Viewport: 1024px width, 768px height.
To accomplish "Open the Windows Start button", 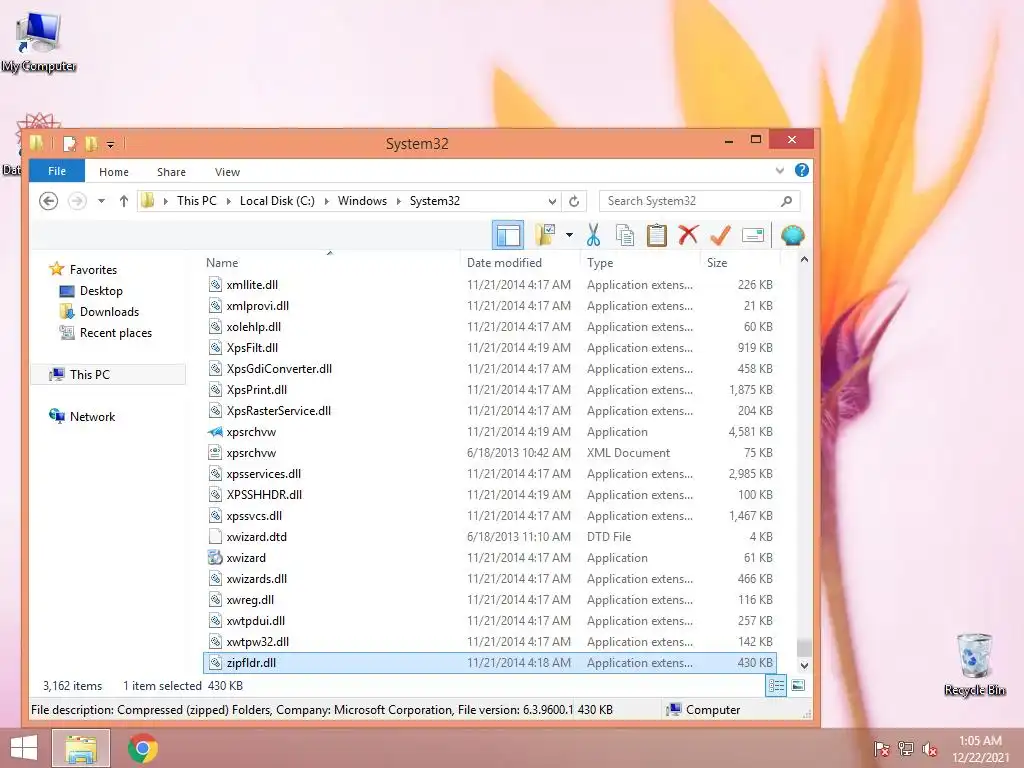I will tap(24, 748).
